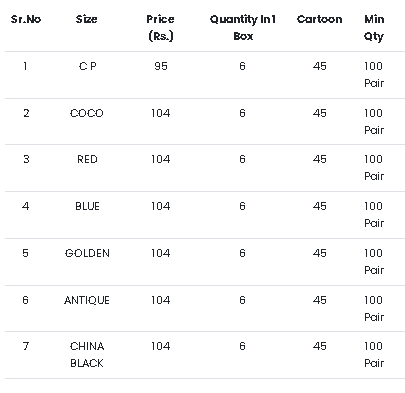Image resolution: width=405 pixels, height=393 pixels.
Task: Click the GOLDEN size cell
Action: [x=87, y=253]
